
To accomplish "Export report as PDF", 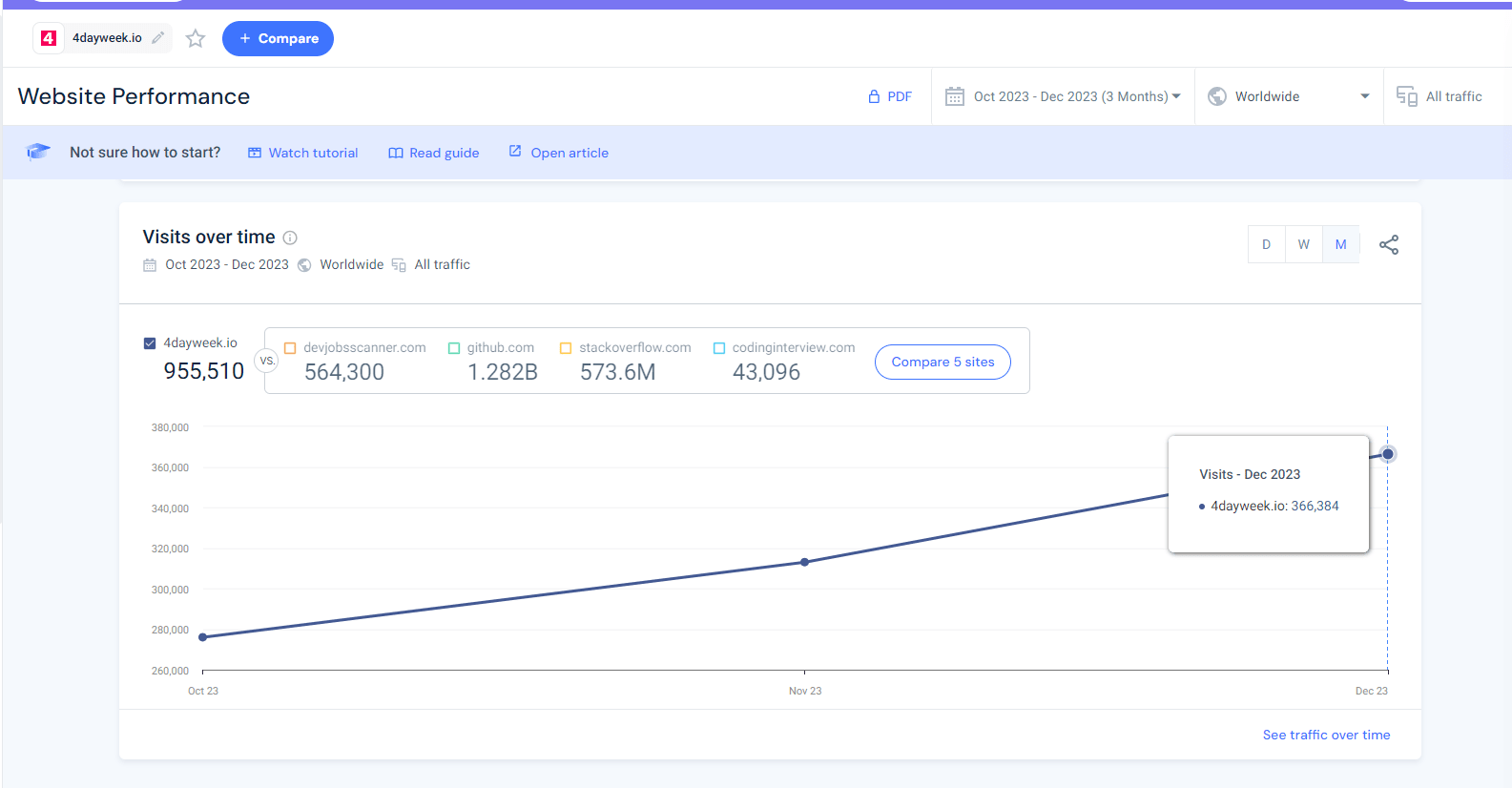I will [890, 96].
